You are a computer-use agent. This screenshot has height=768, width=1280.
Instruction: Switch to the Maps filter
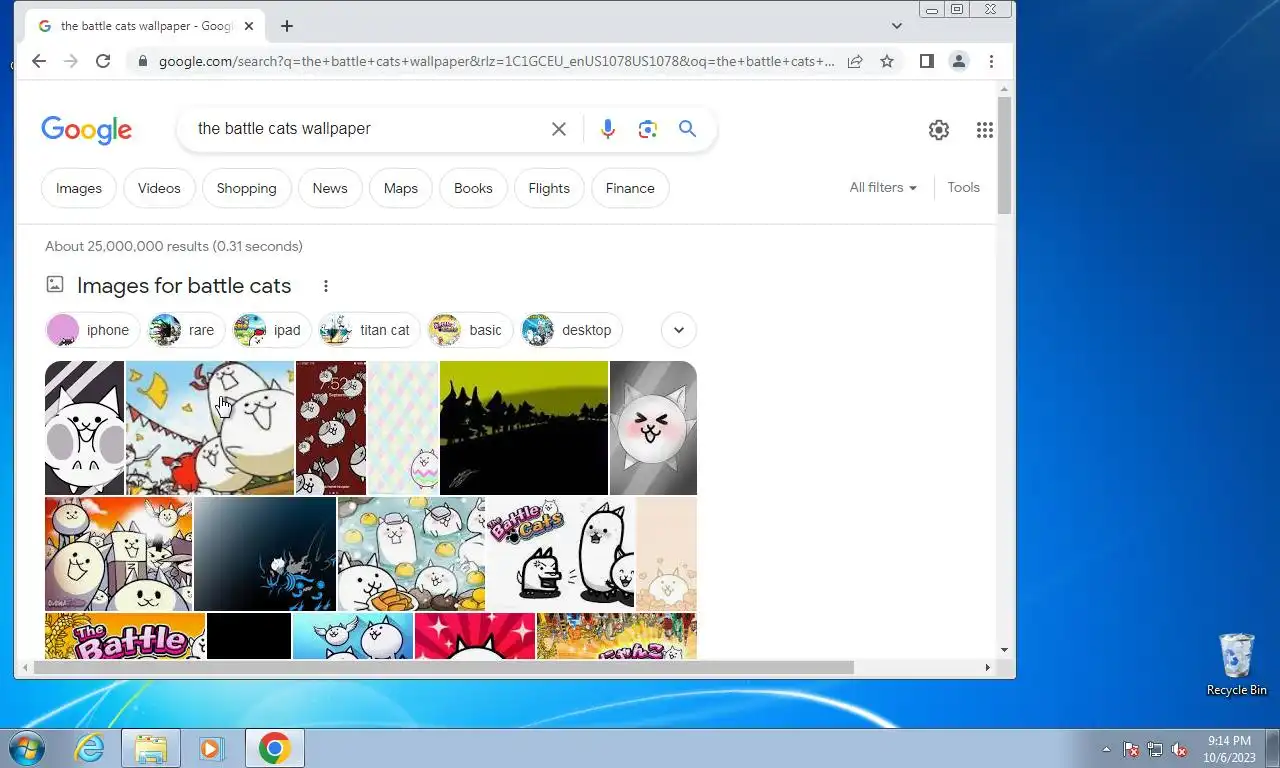pos(401,188)
